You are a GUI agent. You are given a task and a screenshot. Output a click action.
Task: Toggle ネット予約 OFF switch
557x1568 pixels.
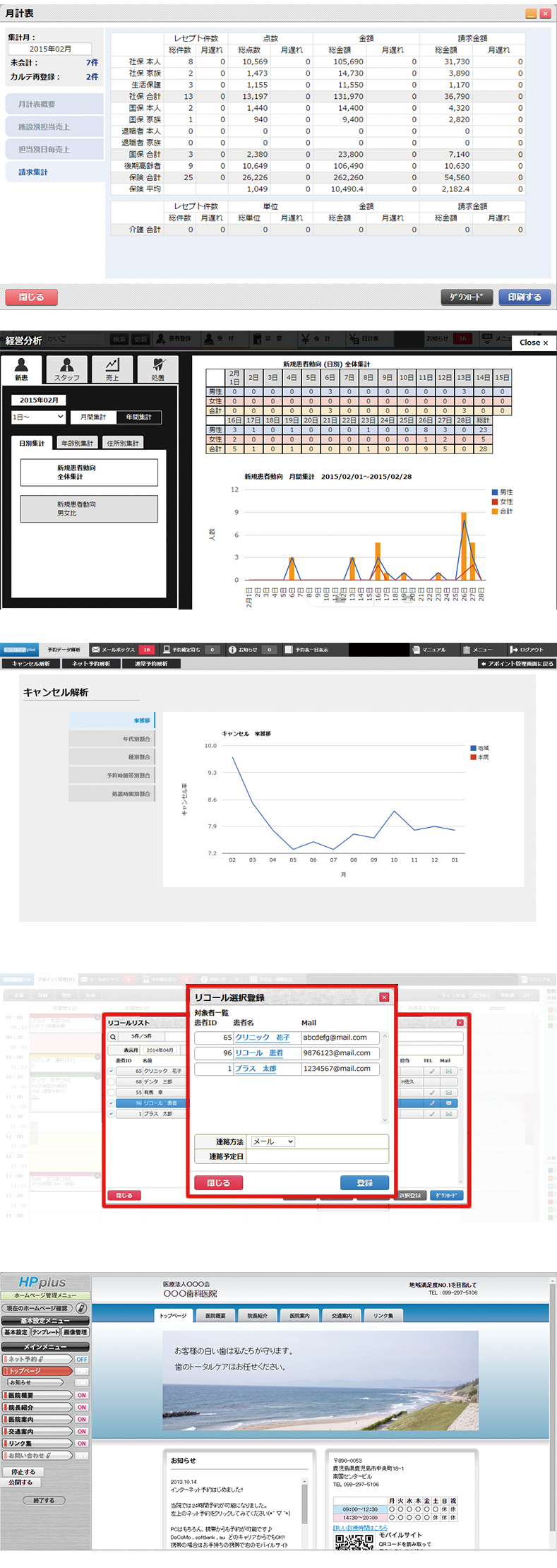82,1359
